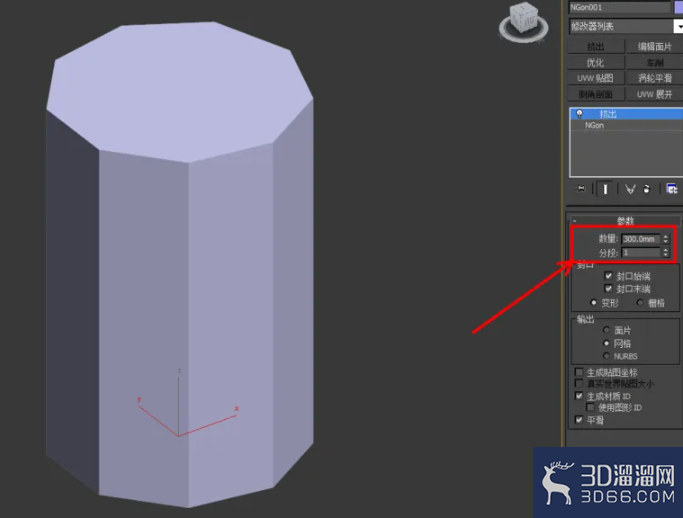Open the object color swatch
683x518 pixels.
coord(679,7)
